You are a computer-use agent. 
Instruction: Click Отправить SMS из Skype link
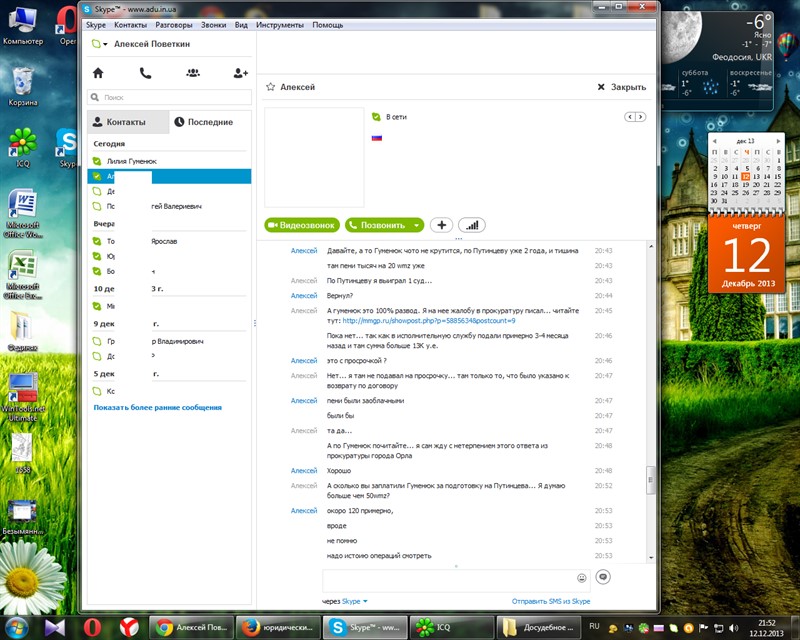[x=551, y=601]
